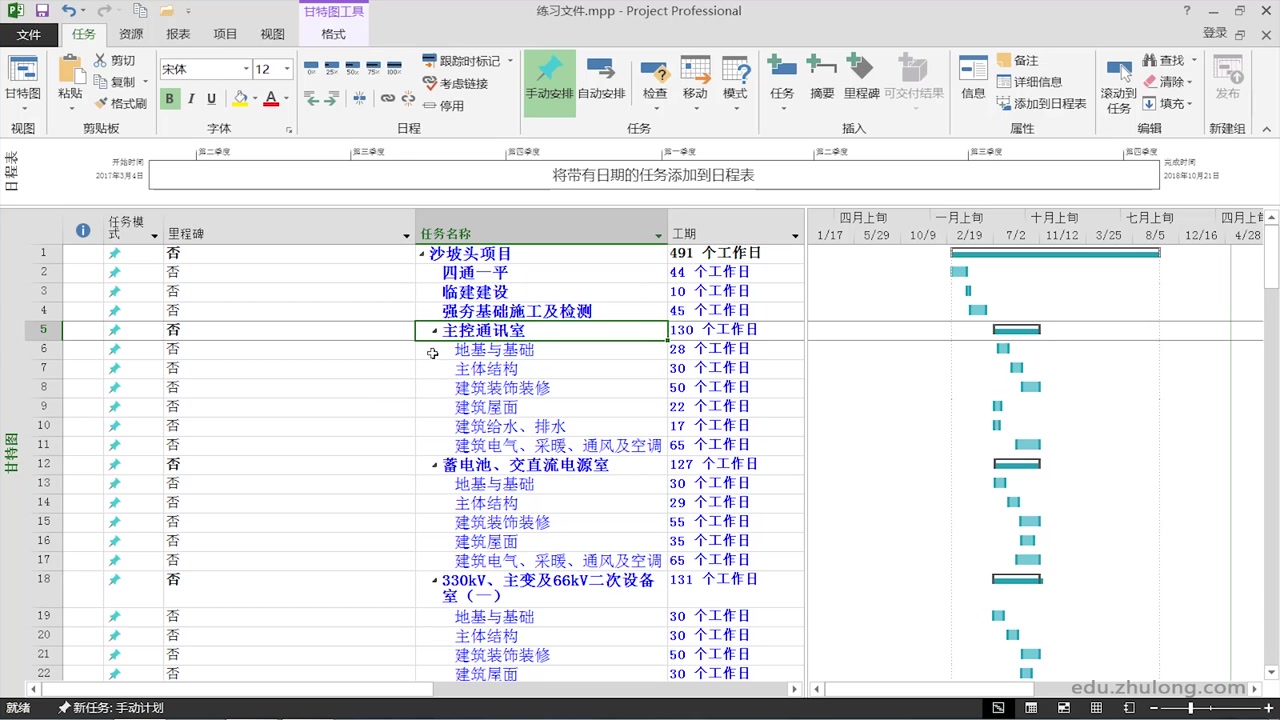
Task: Open the 文件 (File) tab
Action: click(x=29, y=34)
